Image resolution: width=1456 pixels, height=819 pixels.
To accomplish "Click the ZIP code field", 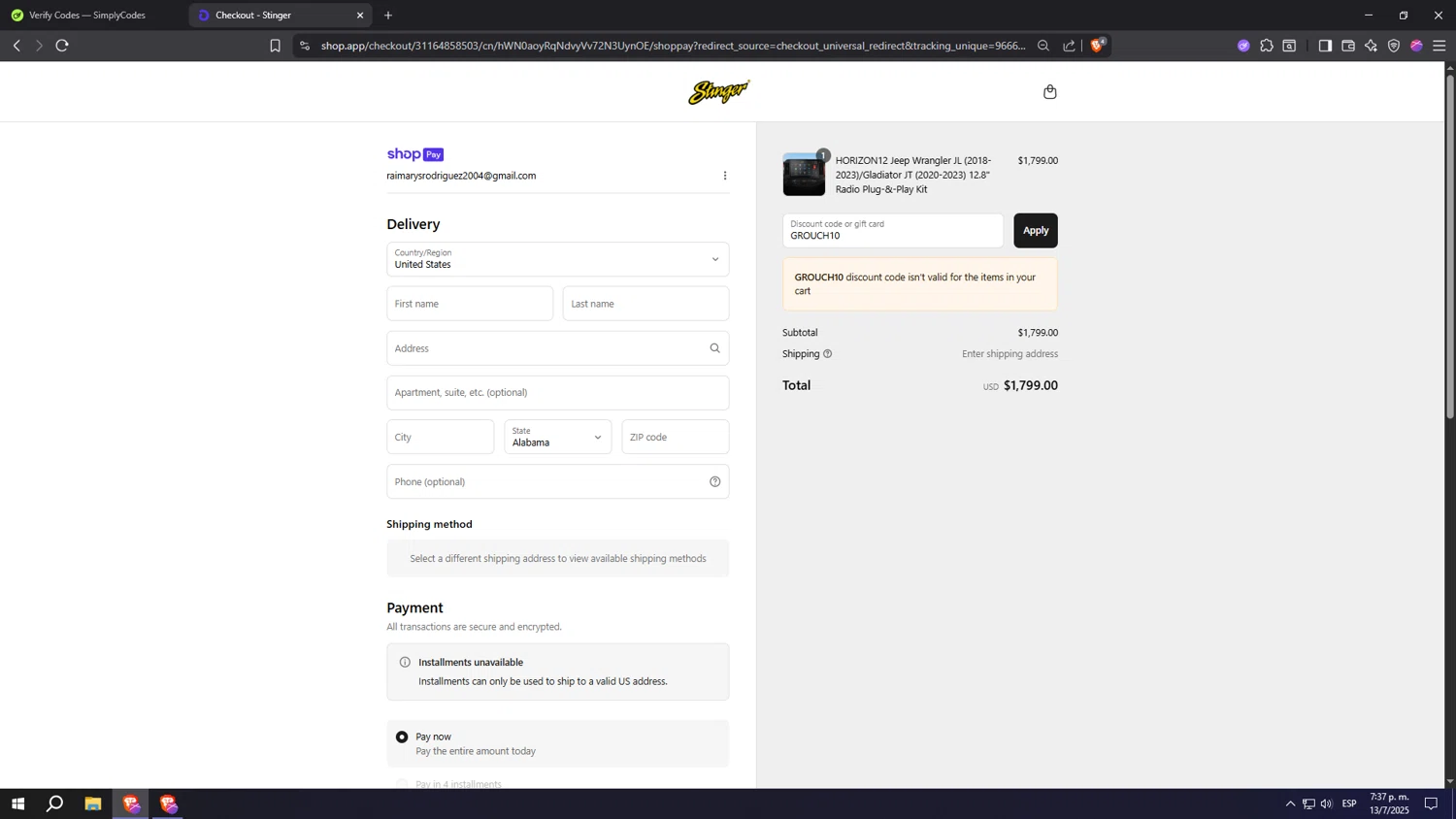I will pos(676,438).
